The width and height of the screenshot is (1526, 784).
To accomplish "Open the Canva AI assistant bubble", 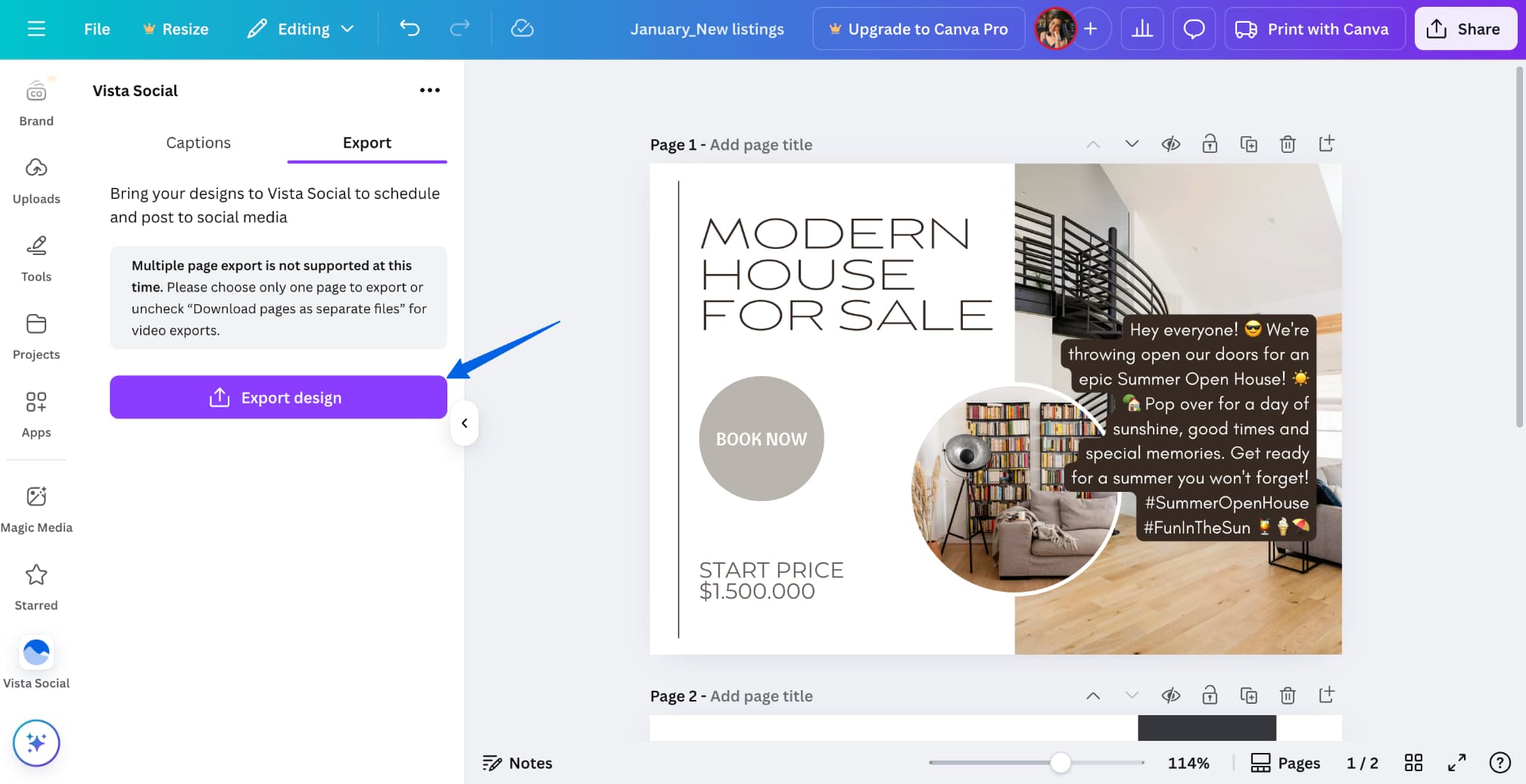I will [36, 742].
